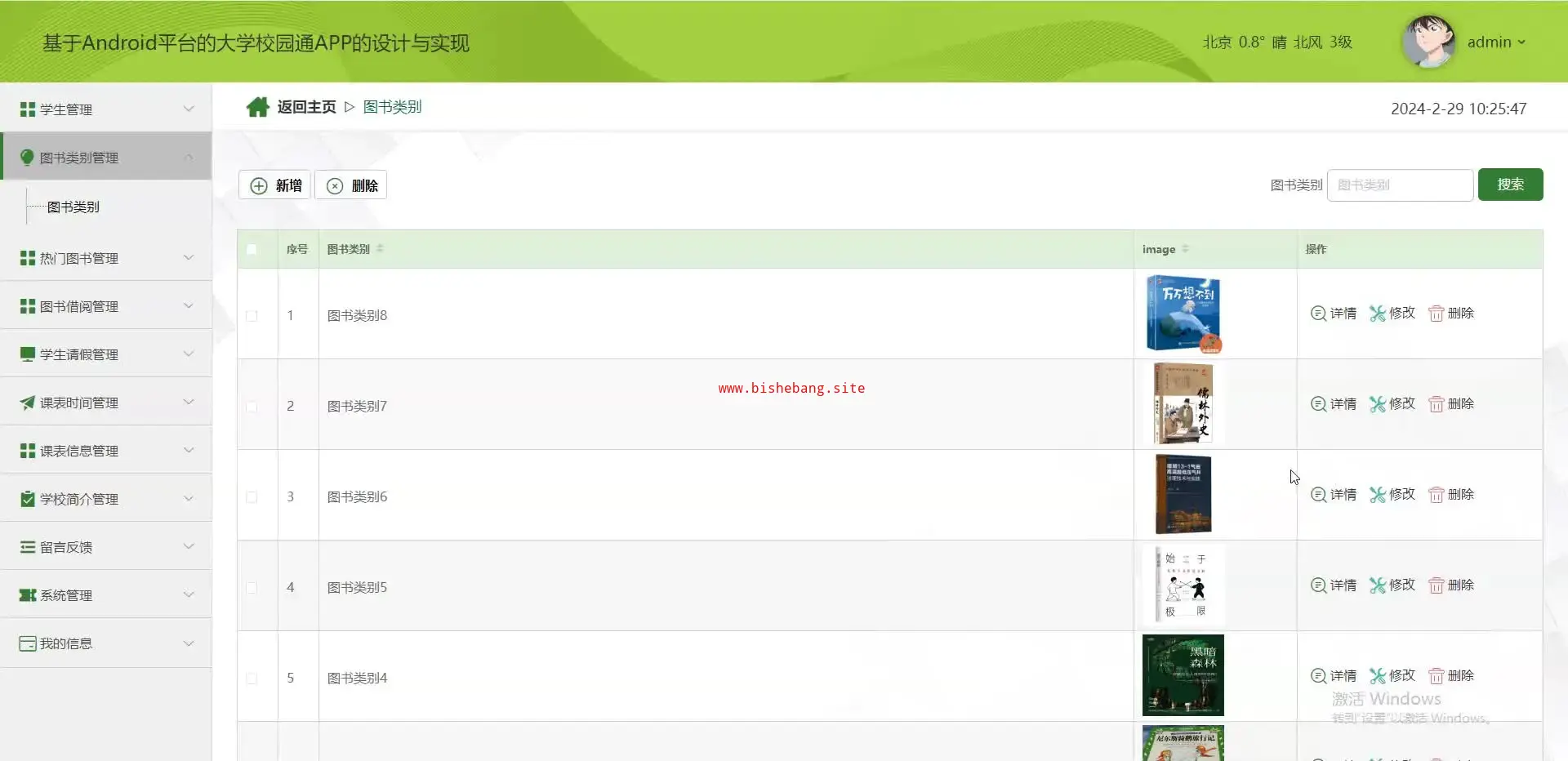Click the 热门图书管理 grid icon
Viewport: 1568px width, 761px height.
click(28, 258)
